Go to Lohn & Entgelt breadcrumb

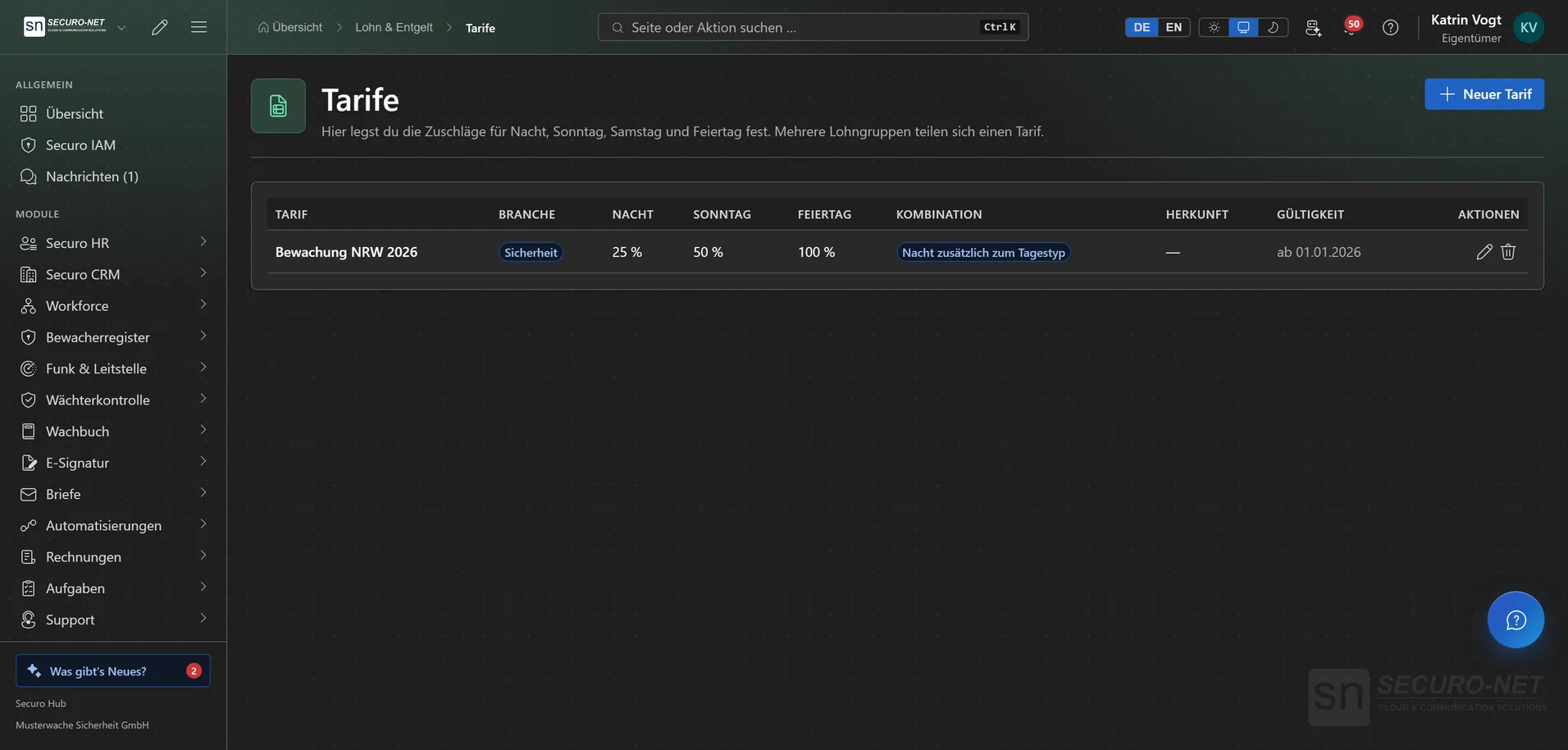pos(394,27)
